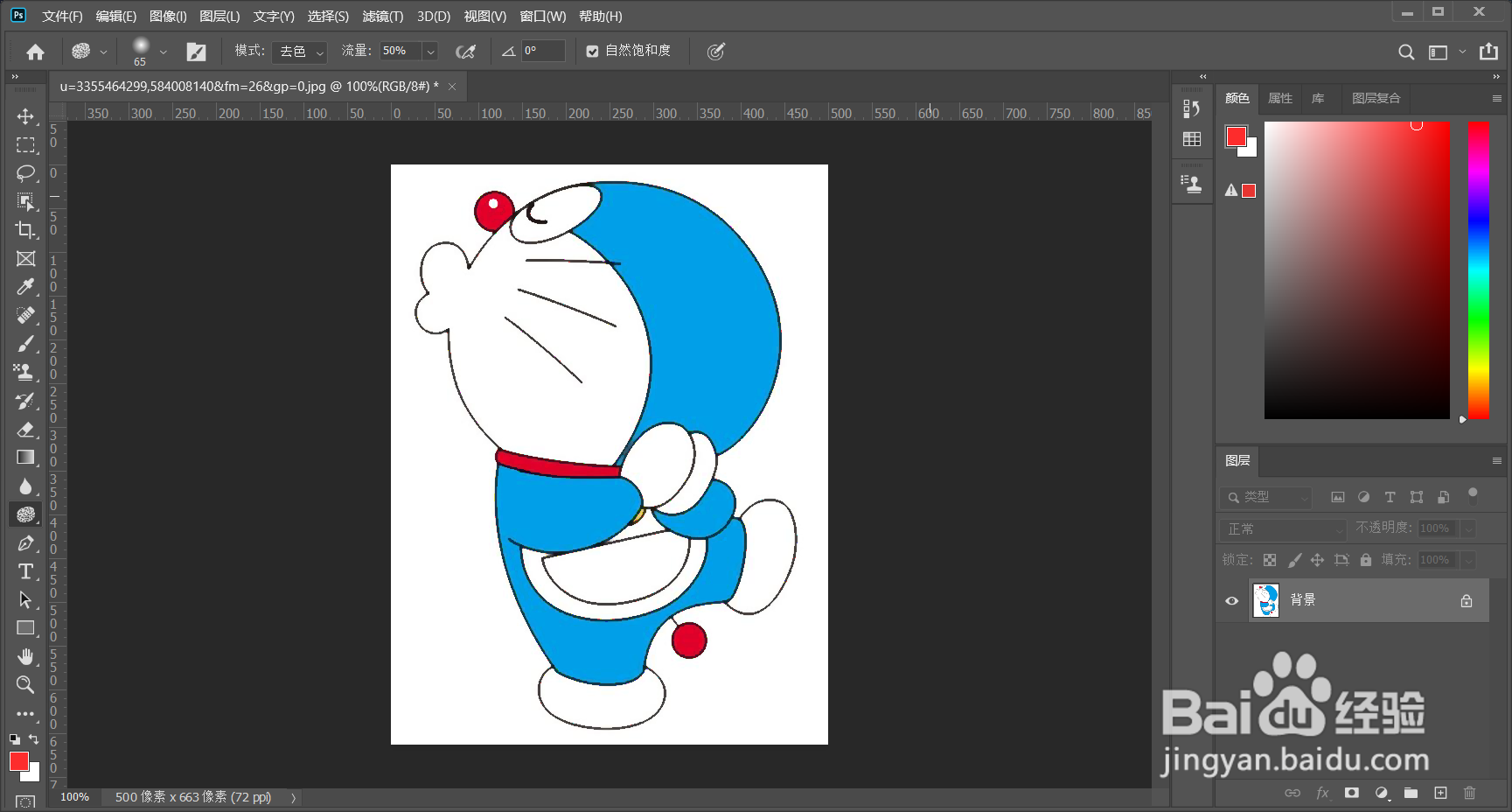Select the Lasso tool

pyautogui.click(x=25, y=173)
